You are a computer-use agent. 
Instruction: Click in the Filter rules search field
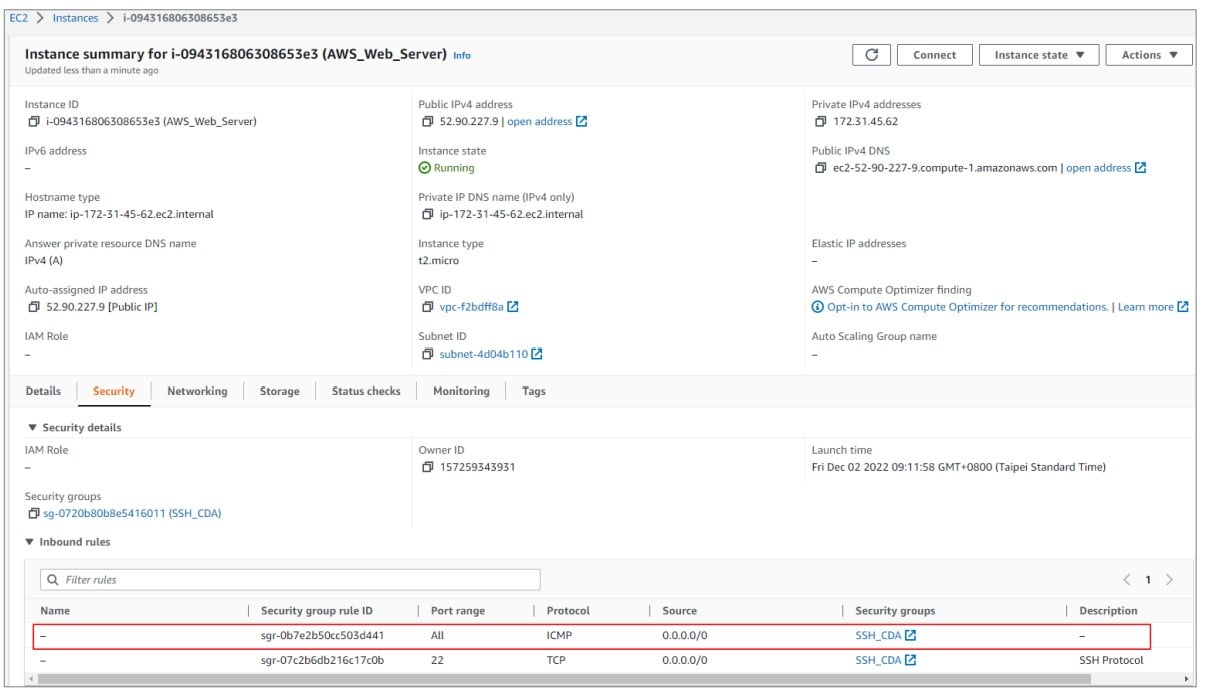pyautogui.click(x=290, y=580)
